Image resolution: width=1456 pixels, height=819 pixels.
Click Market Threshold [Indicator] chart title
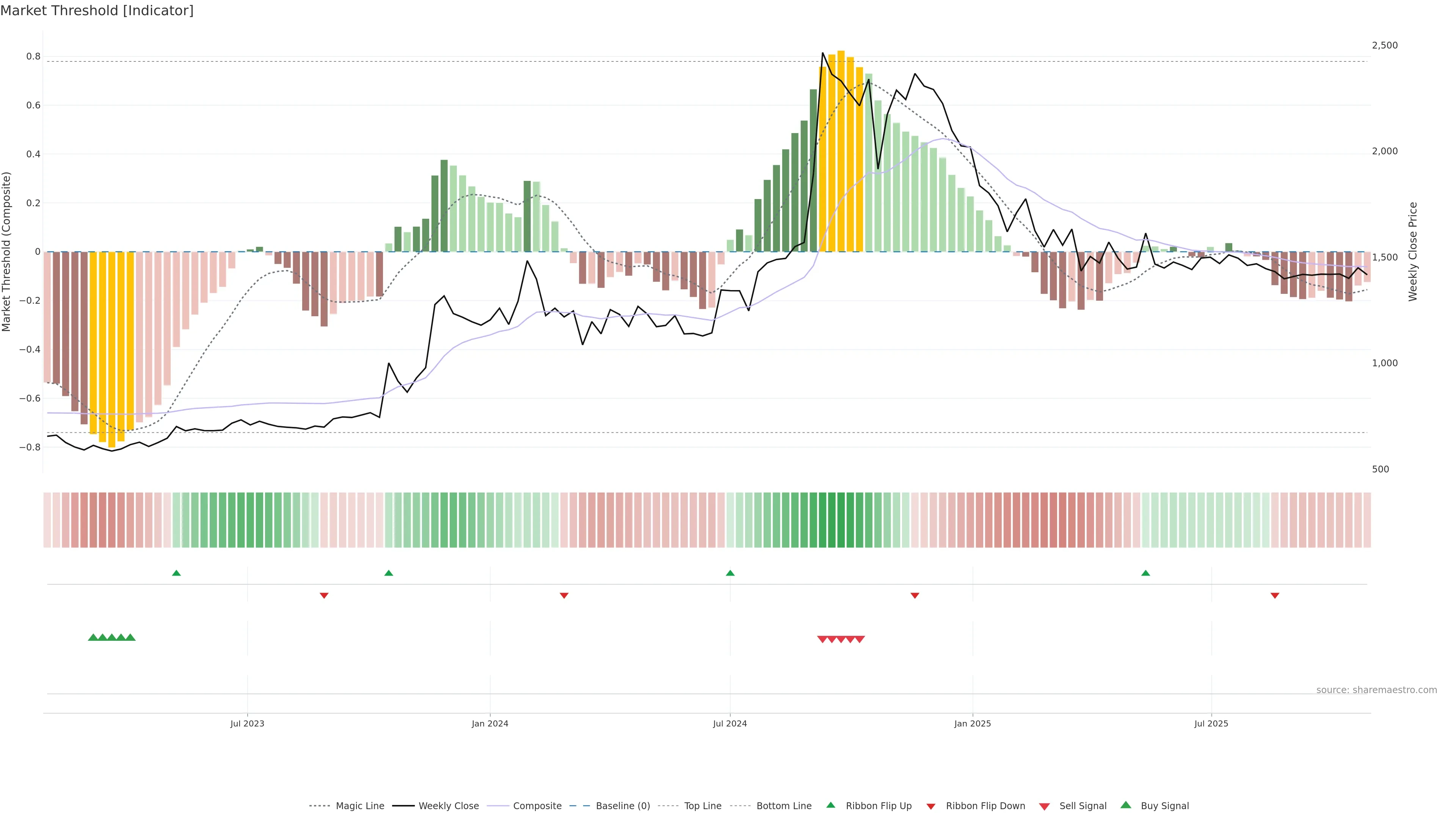97,11
